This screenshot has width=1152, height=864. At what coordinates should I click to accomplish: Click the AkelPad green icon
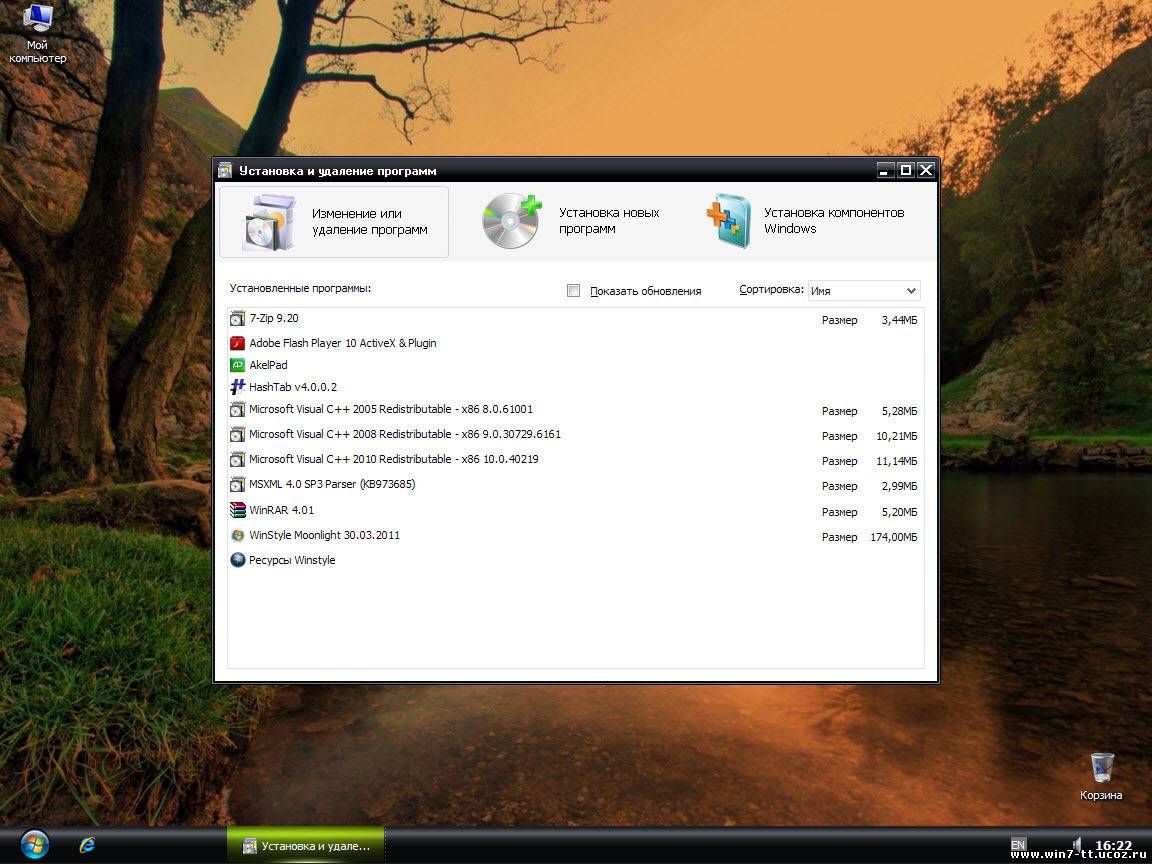(237, 365)
